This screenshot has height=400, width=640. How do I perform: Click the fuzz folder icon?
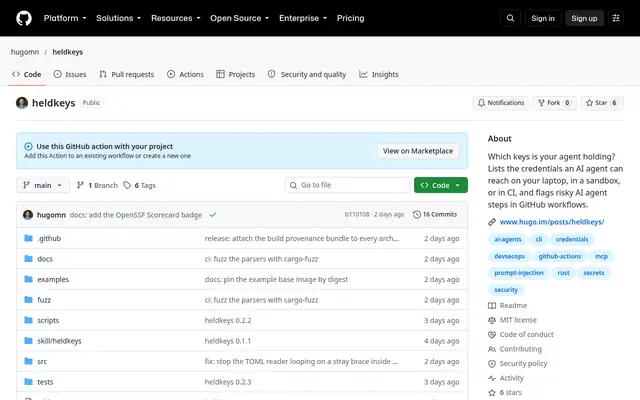click(28, 300)
